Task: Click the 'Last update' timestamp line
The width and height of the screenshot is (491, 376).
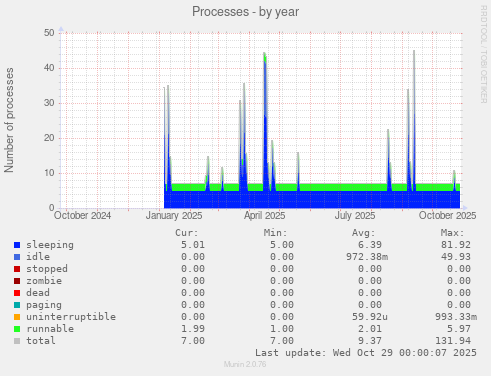Action: 366,353
